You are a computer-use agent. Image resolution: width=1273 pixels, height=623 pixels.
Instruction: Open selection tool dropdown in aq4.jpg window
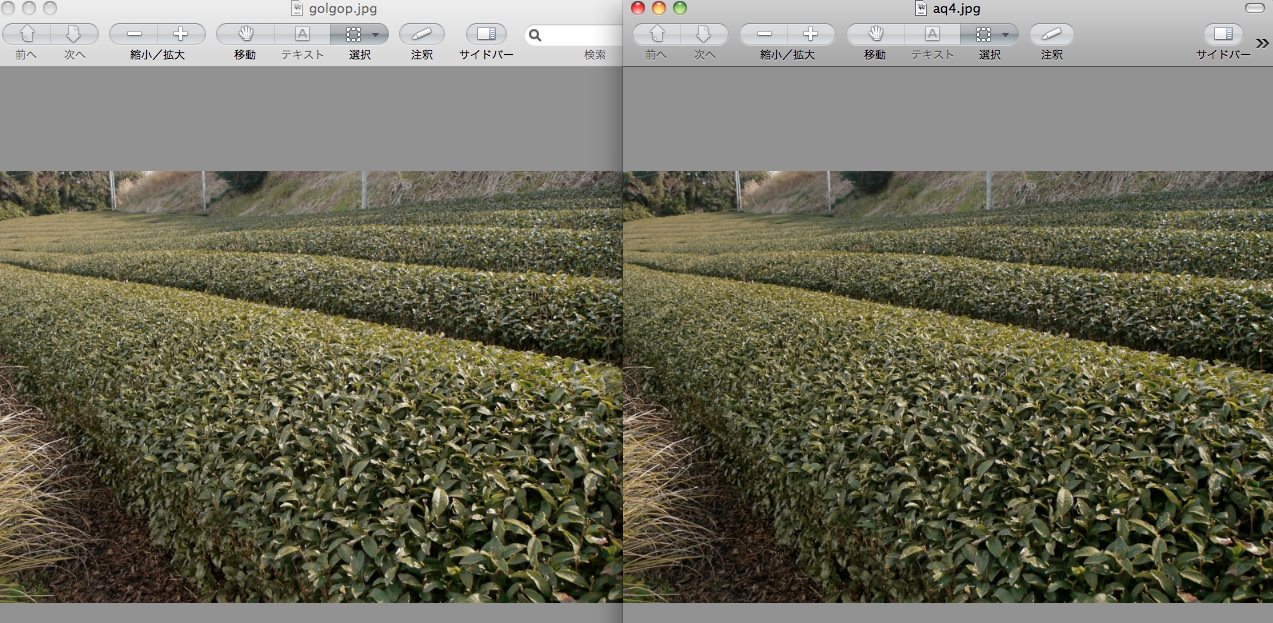click(x=1005, y=34)
